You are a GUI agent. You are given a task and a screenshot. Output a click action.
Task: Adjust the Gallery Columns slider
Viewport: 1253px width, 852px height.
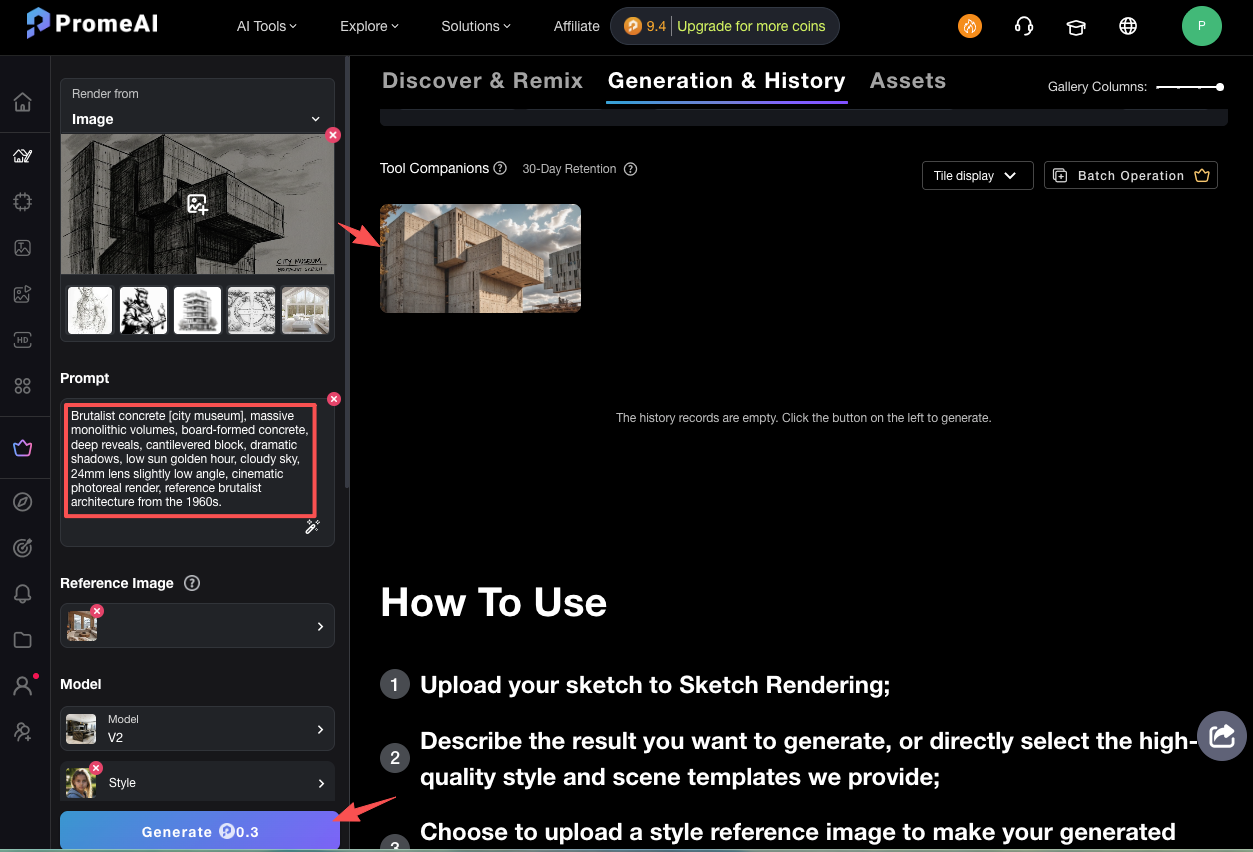[1190, 87]
